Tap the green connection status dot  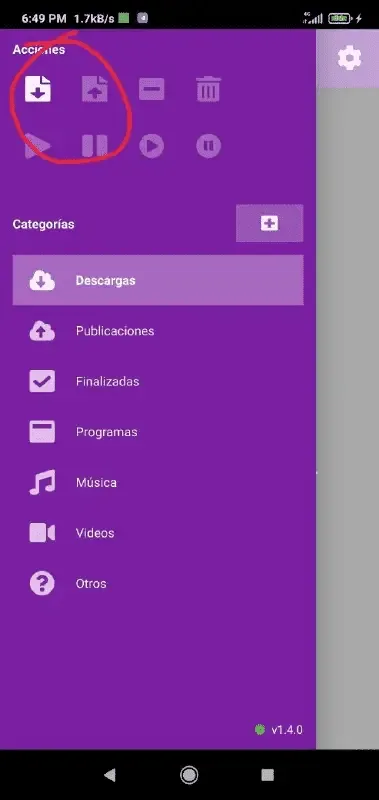pyautogui.click(x=260, y=730)
